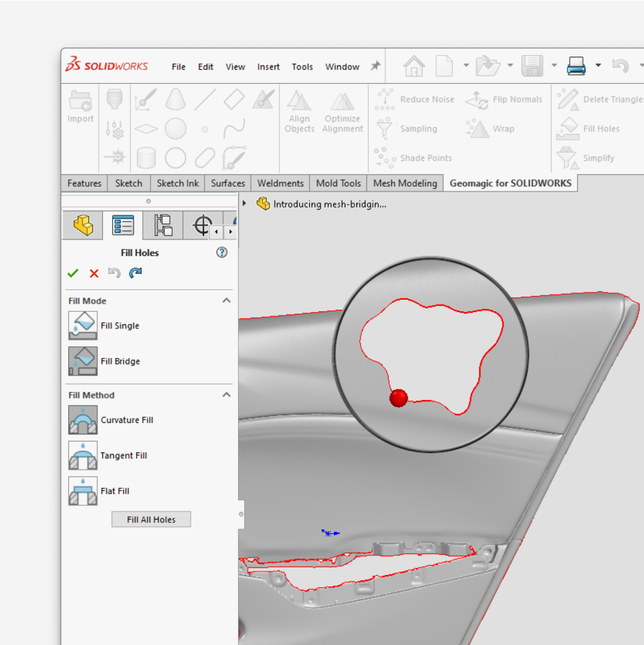The width and height of the screenshot is (644, 645).
Task: Click the Home icon in top toolbar
Action: pos(414,66)
